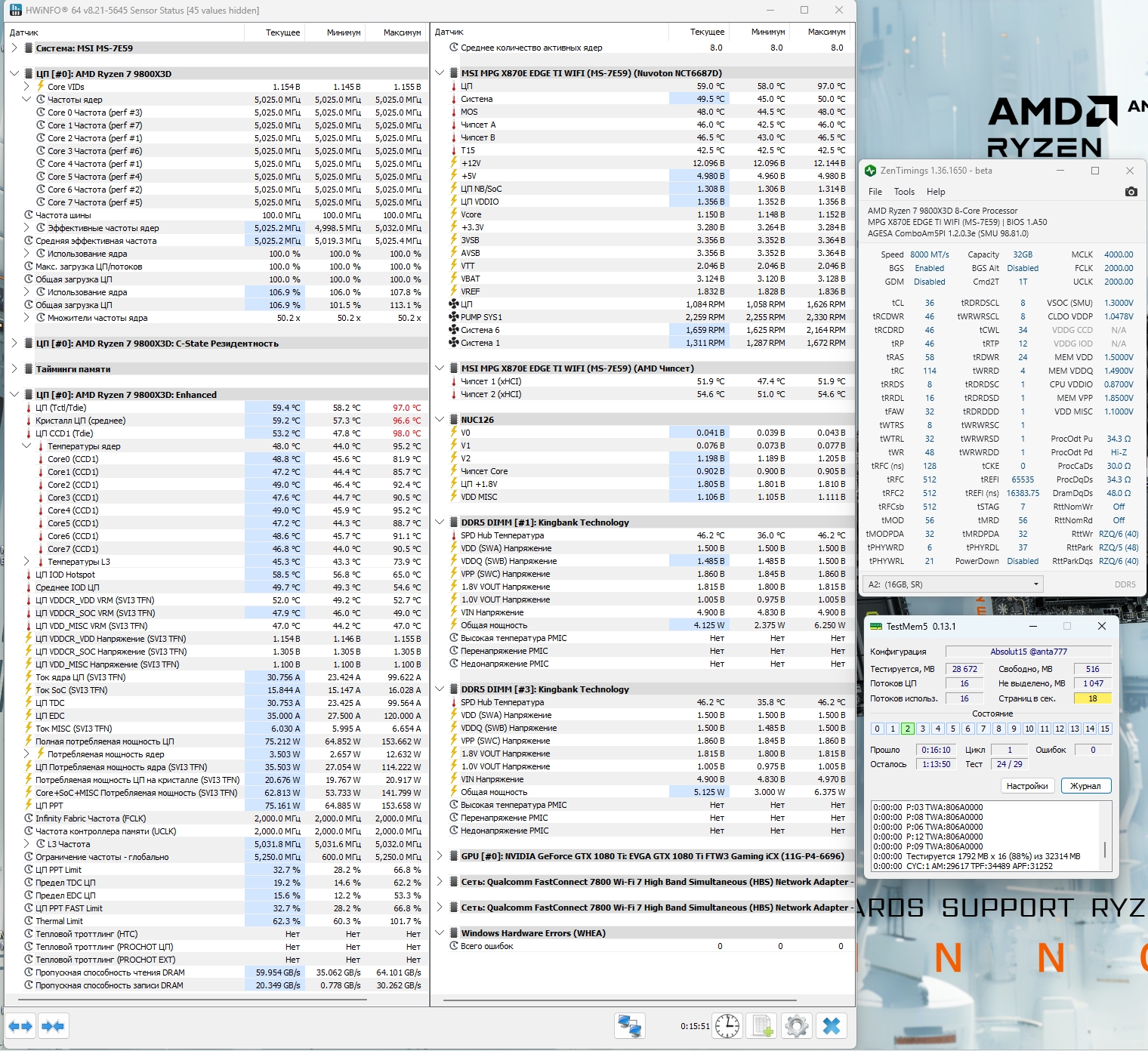
Task: Click the HWiNFO app icon in title bar
Action: 15,10
